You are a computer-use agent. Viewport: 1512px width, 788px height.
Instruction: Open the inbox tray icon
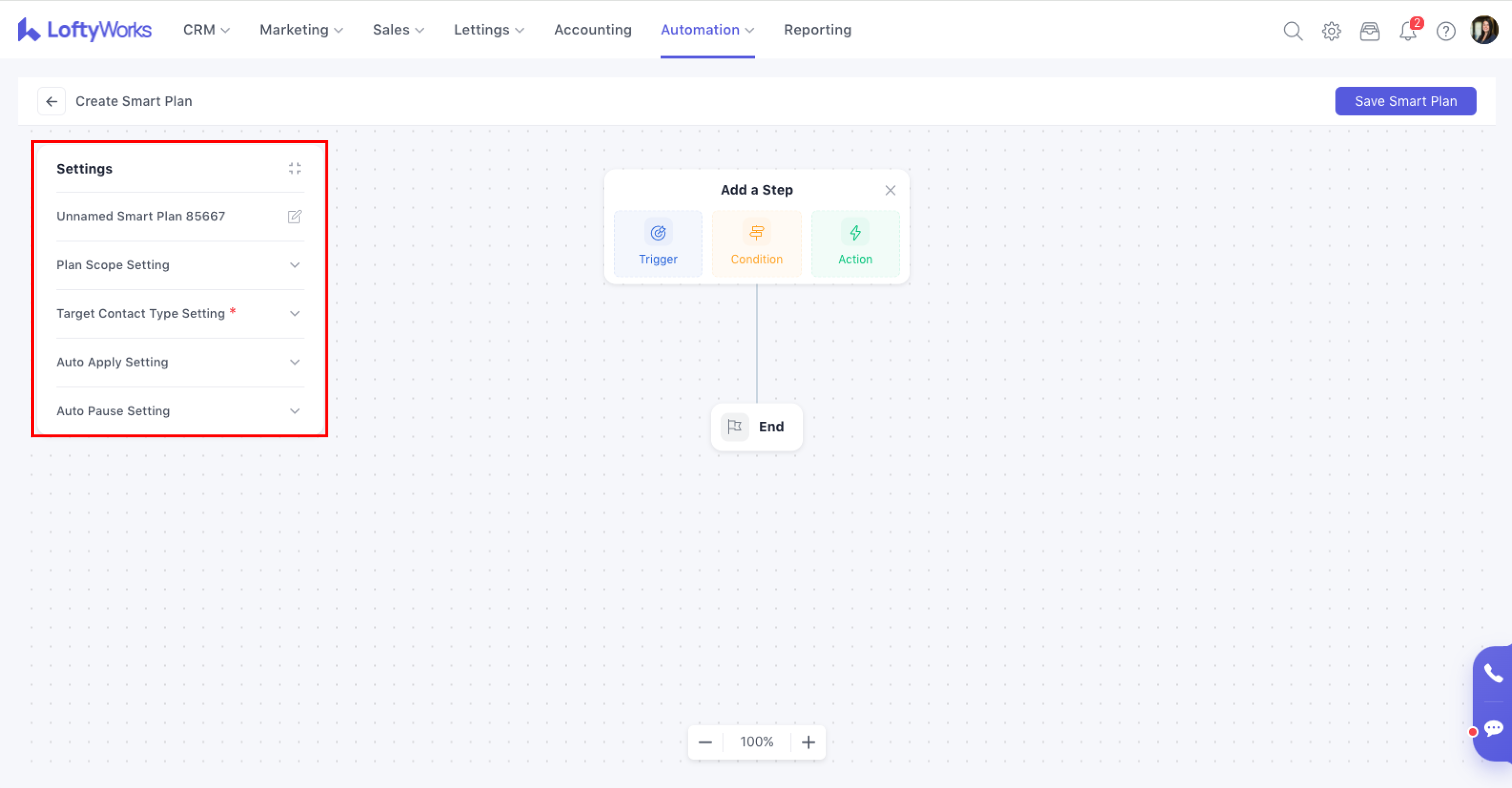[x=1369, y=31]
